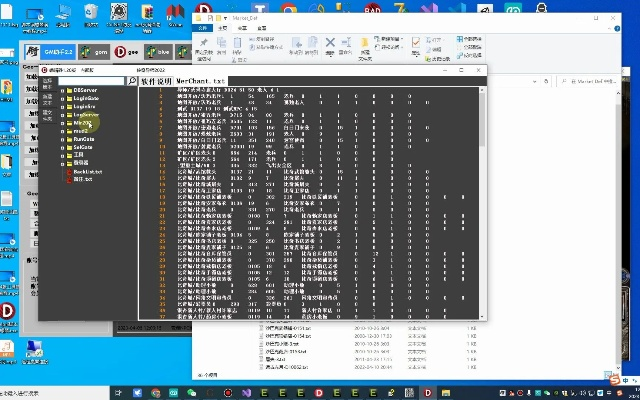Switch to the MerChant.txt tab
Image resolution: width=640 pixels, height=400 pixels.
coord(202,80)
